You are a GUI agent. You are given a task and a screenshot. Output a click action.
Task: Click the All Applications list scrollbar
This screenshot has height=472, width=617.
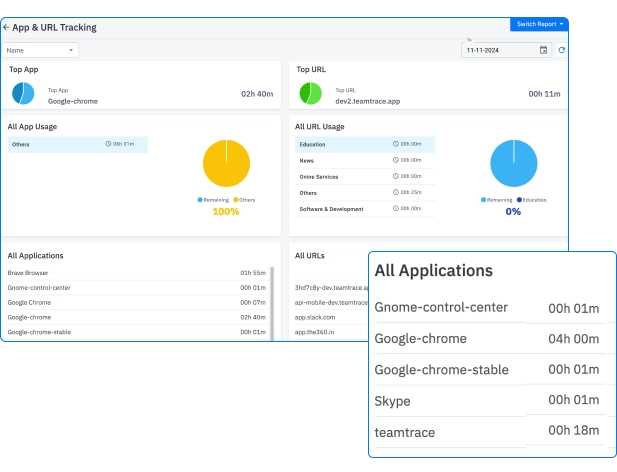[x=272, y=300]
